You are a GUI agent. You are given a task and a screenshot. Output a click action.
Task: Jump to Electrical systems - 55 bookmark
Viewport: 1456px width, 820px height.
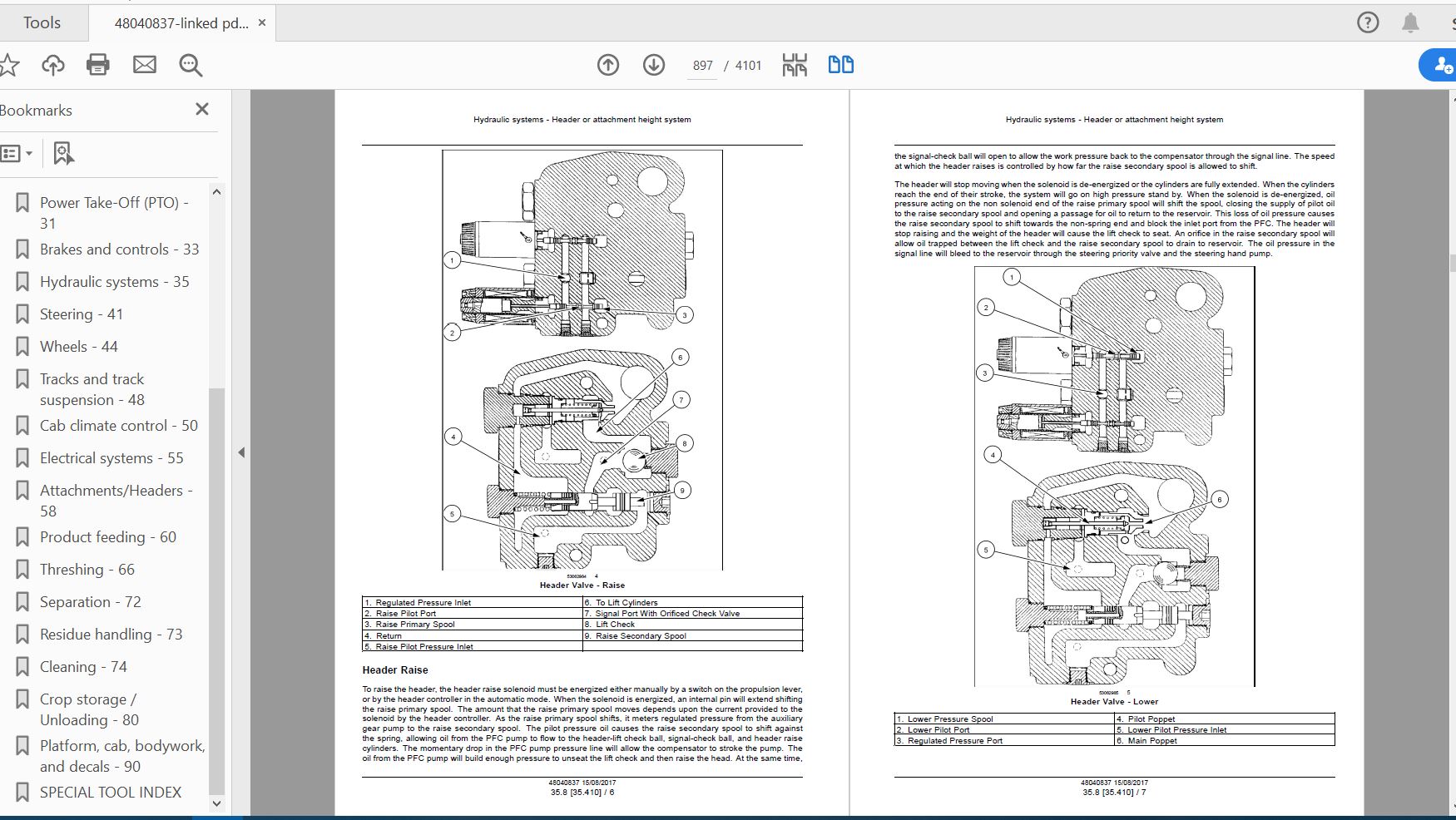coord(111,458)
